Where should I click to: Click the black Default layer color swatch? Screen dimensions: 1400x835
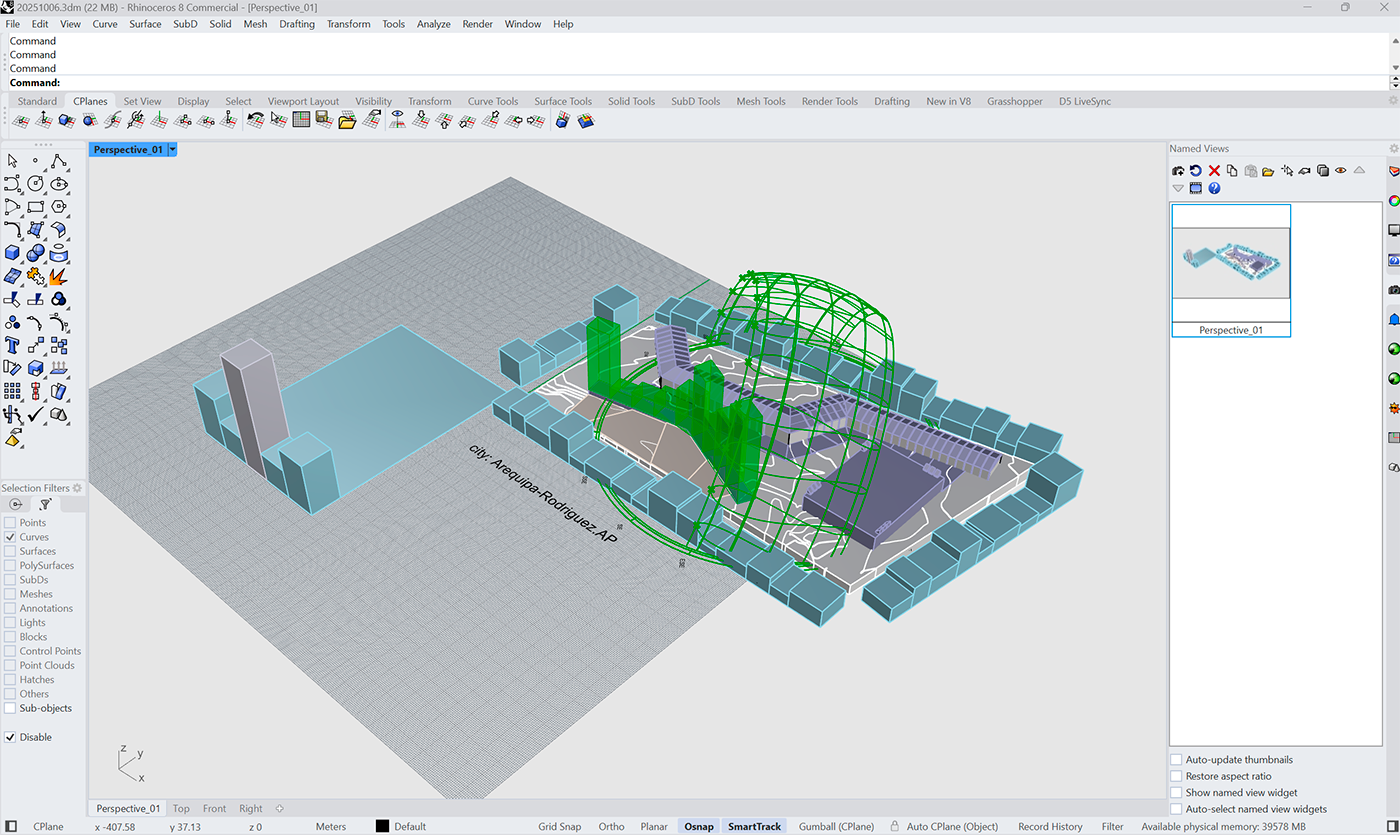tap(382, 826)
